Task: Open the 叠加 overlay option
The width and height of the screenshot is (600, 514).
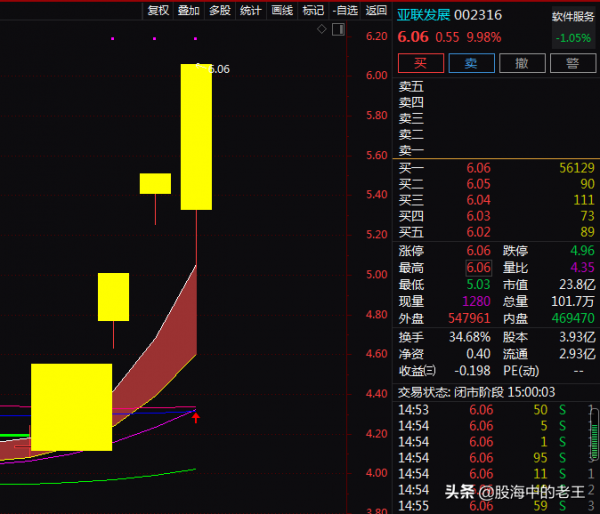Action: pyautogui.click(x=188, y=10)
